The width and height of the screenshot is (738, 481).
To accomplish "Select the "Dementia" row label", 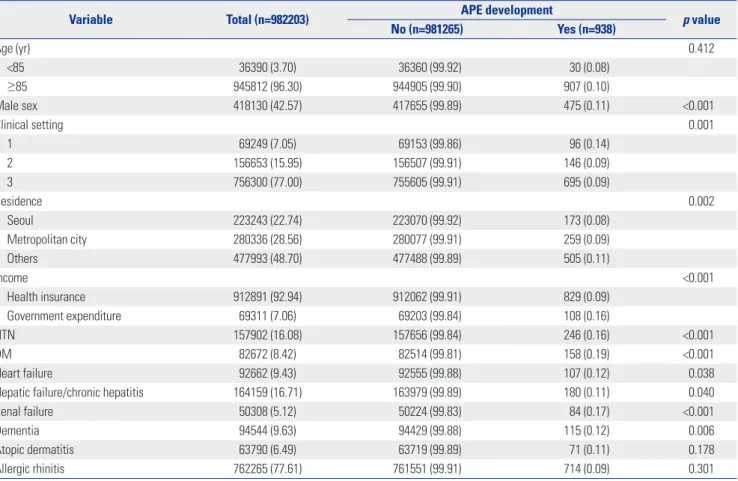I will (x=20, y=431).
